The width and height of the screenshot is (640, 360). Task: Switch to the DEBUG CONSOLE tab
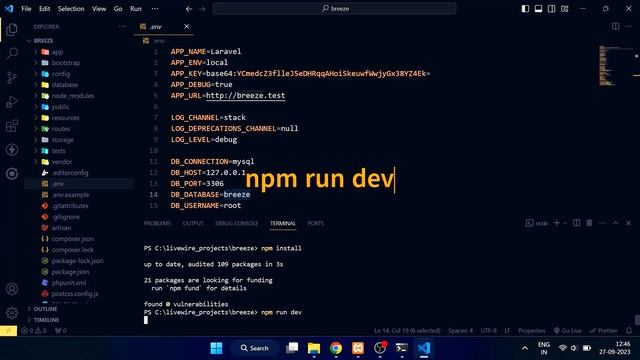[x=237, y=223]
